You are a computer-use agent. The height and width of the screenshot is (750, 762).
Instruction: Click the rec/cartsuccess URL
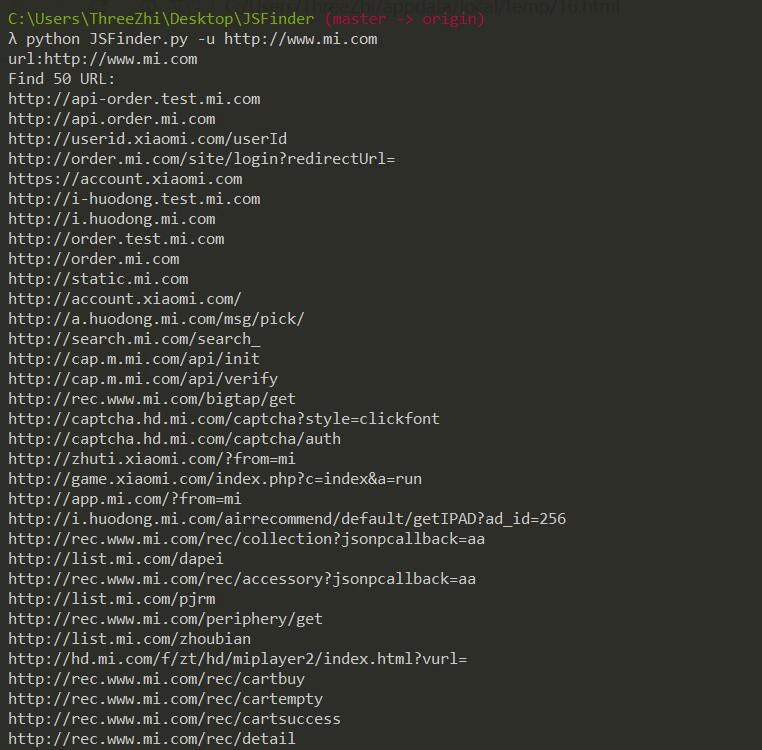coord(174,719)
